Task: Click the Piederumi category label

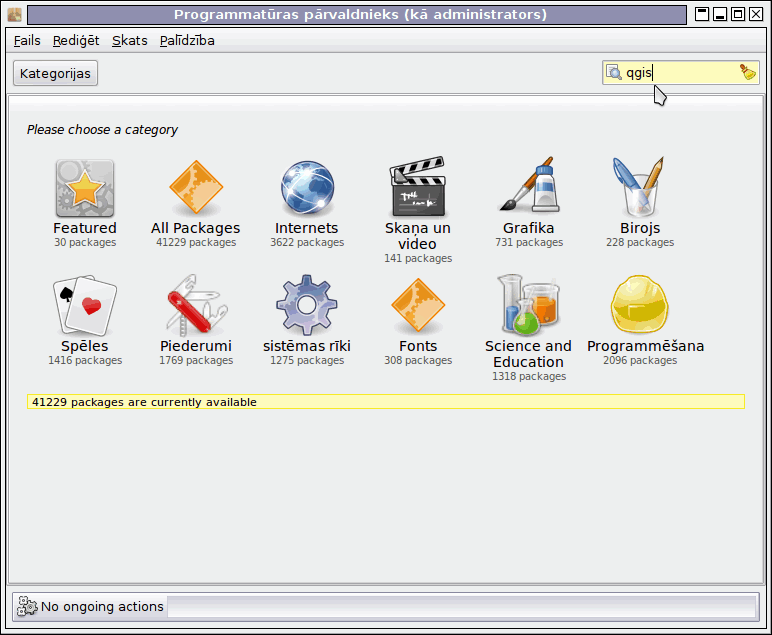Action: (x=196, y=346)
